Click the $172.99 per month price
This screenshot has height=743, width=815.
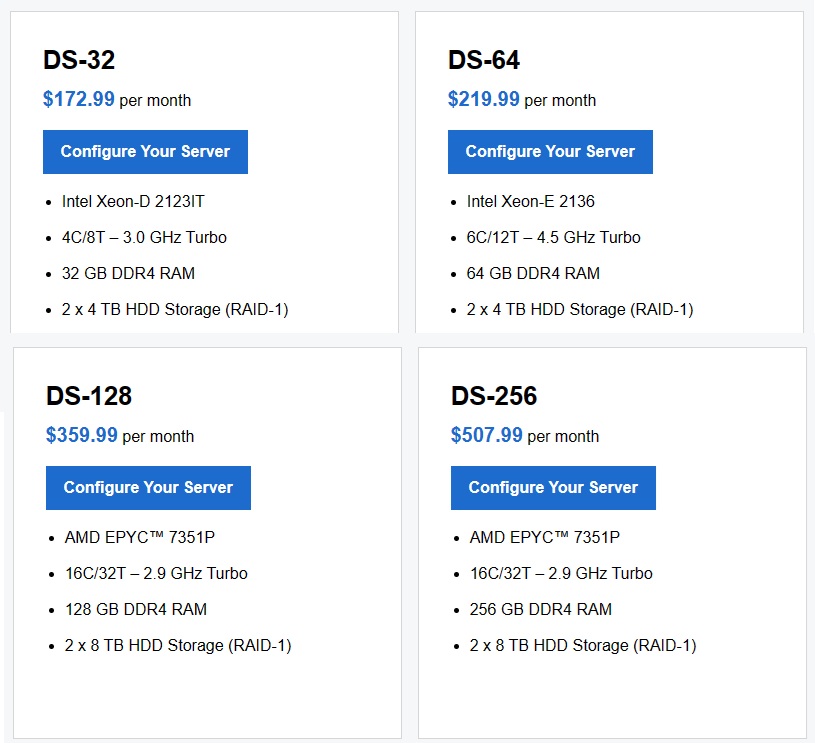click(117, 100)
